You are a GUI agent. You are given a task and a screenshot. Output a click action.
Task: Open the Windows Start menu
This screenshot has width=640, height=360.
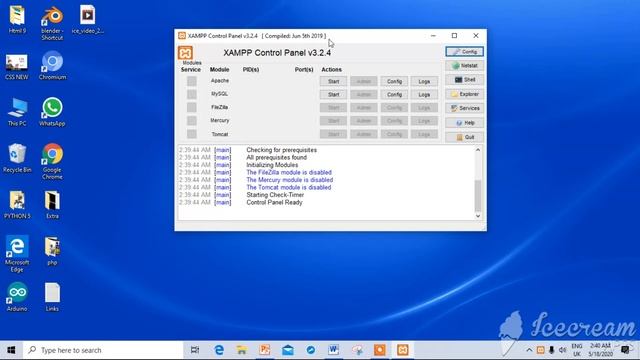[x=11, y=350]
